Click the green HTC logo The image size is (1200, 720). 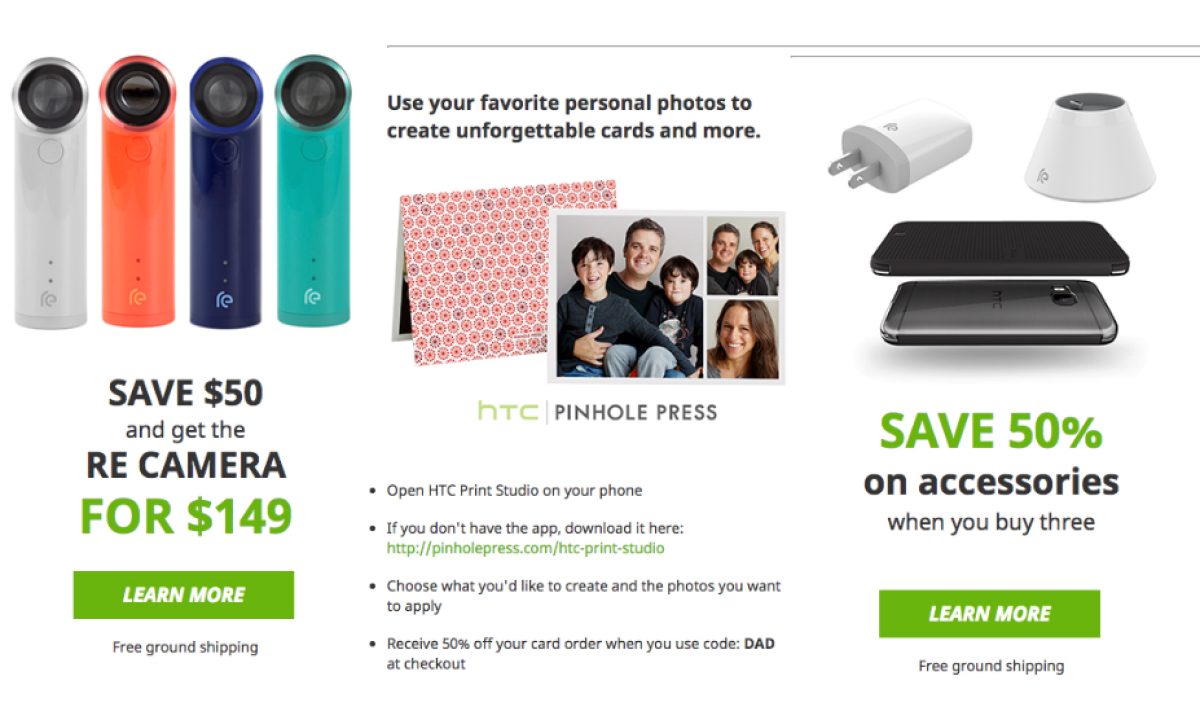click(x=508, y=412)
